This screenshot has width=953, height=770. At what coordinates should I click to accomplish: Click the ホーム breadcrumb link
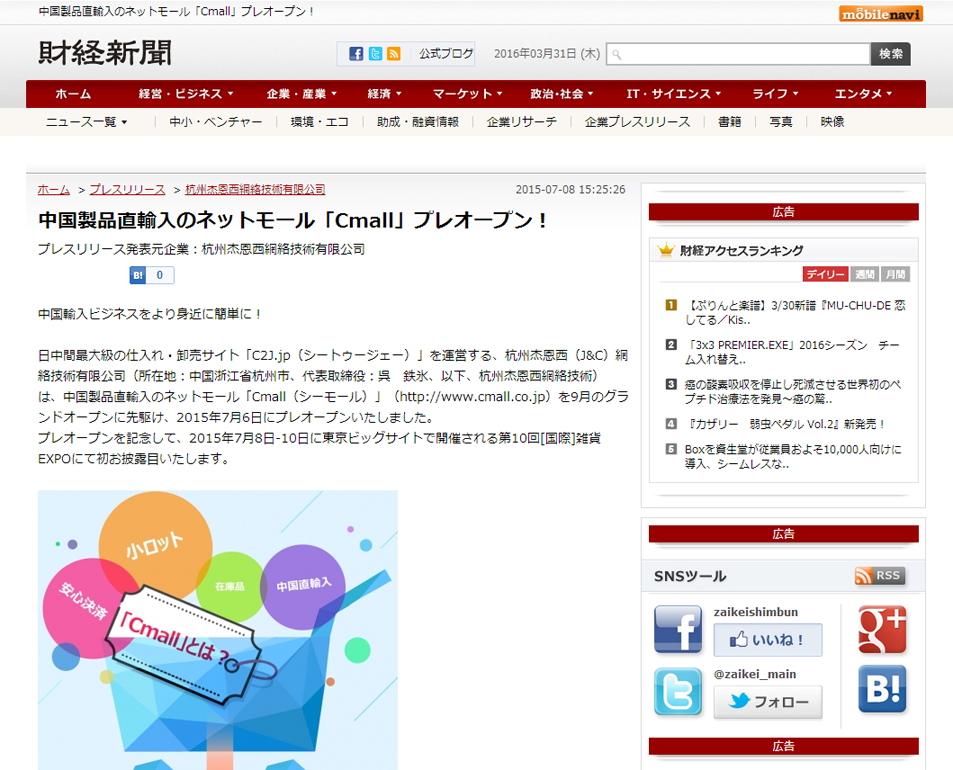click(53, 190)
